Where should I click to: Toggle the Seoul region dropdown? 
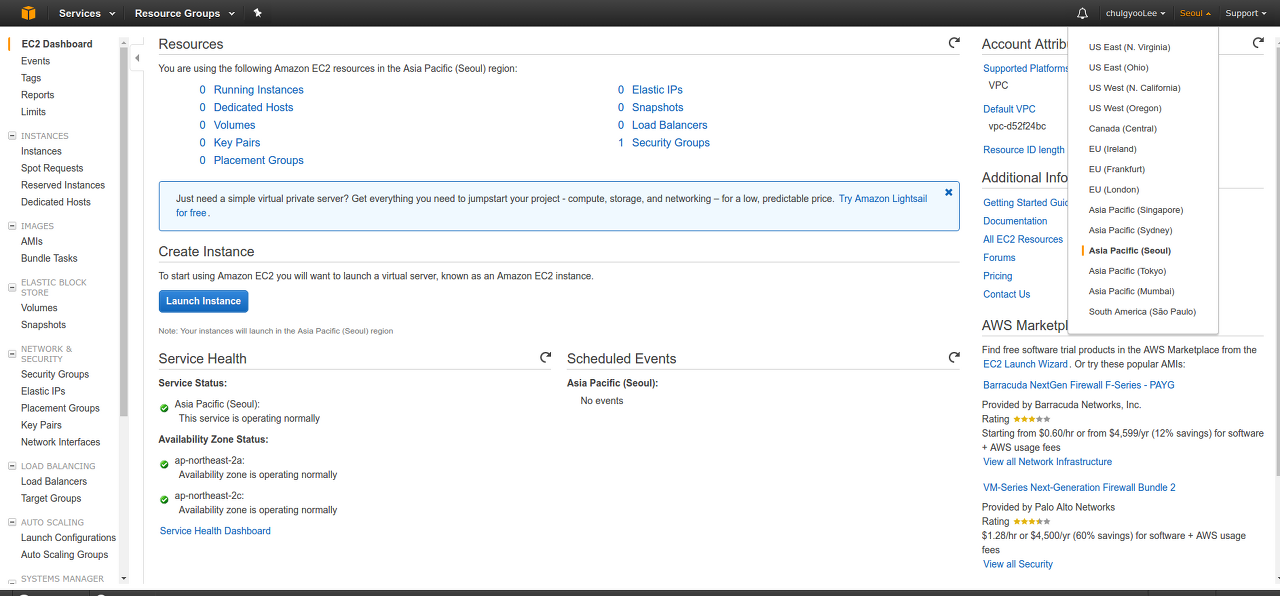pyautogui.click(x=1195, y=13)
